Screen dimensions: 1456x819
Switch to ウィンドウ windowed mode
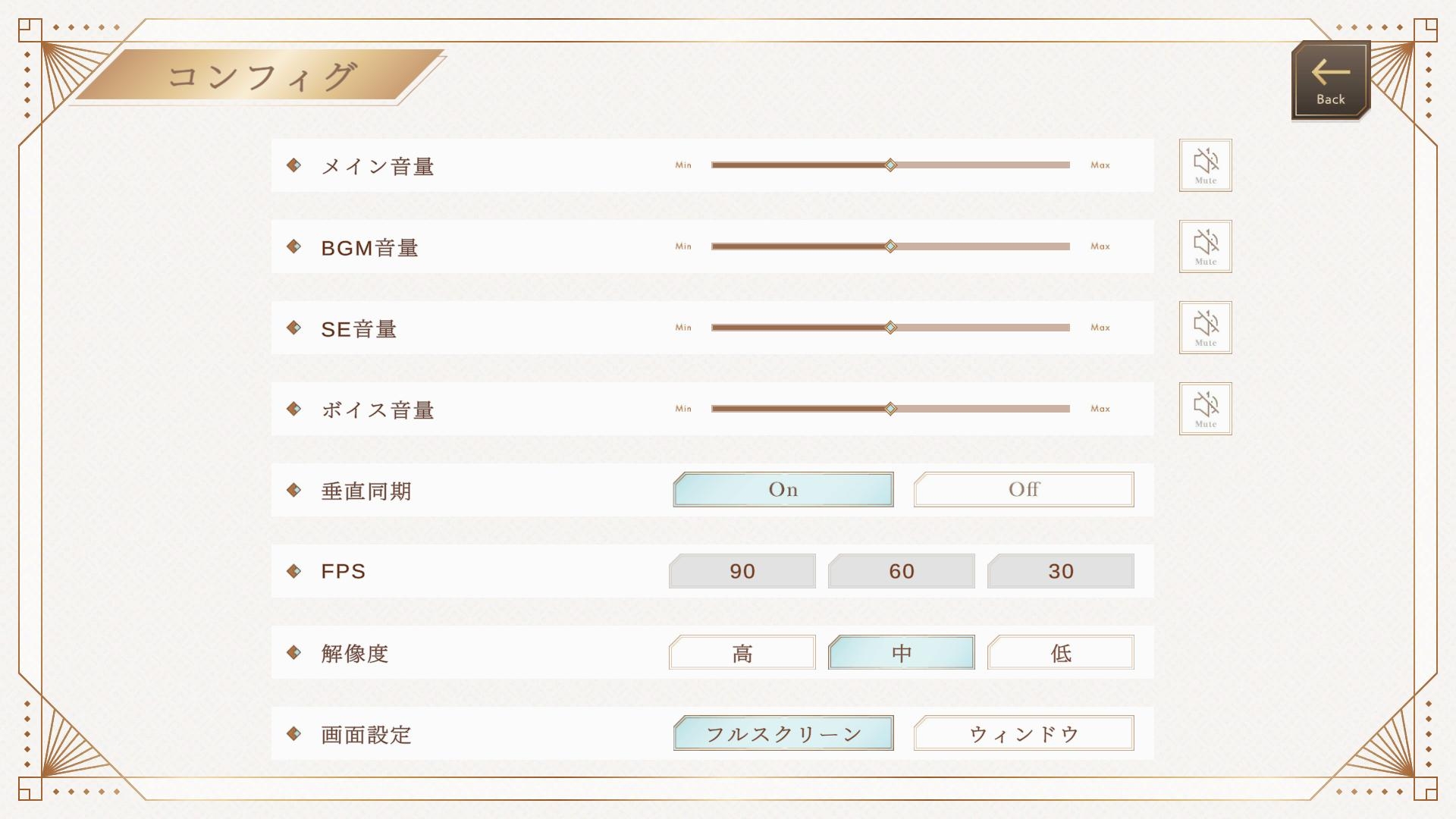click(1023, 733)
